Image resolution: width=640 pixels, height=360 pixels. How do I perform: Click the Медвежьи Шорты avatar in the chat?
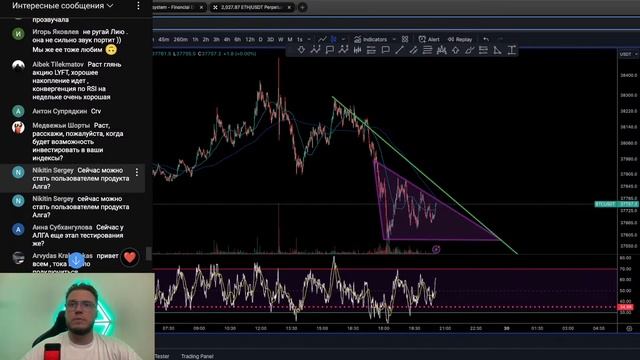click(18, 127)
